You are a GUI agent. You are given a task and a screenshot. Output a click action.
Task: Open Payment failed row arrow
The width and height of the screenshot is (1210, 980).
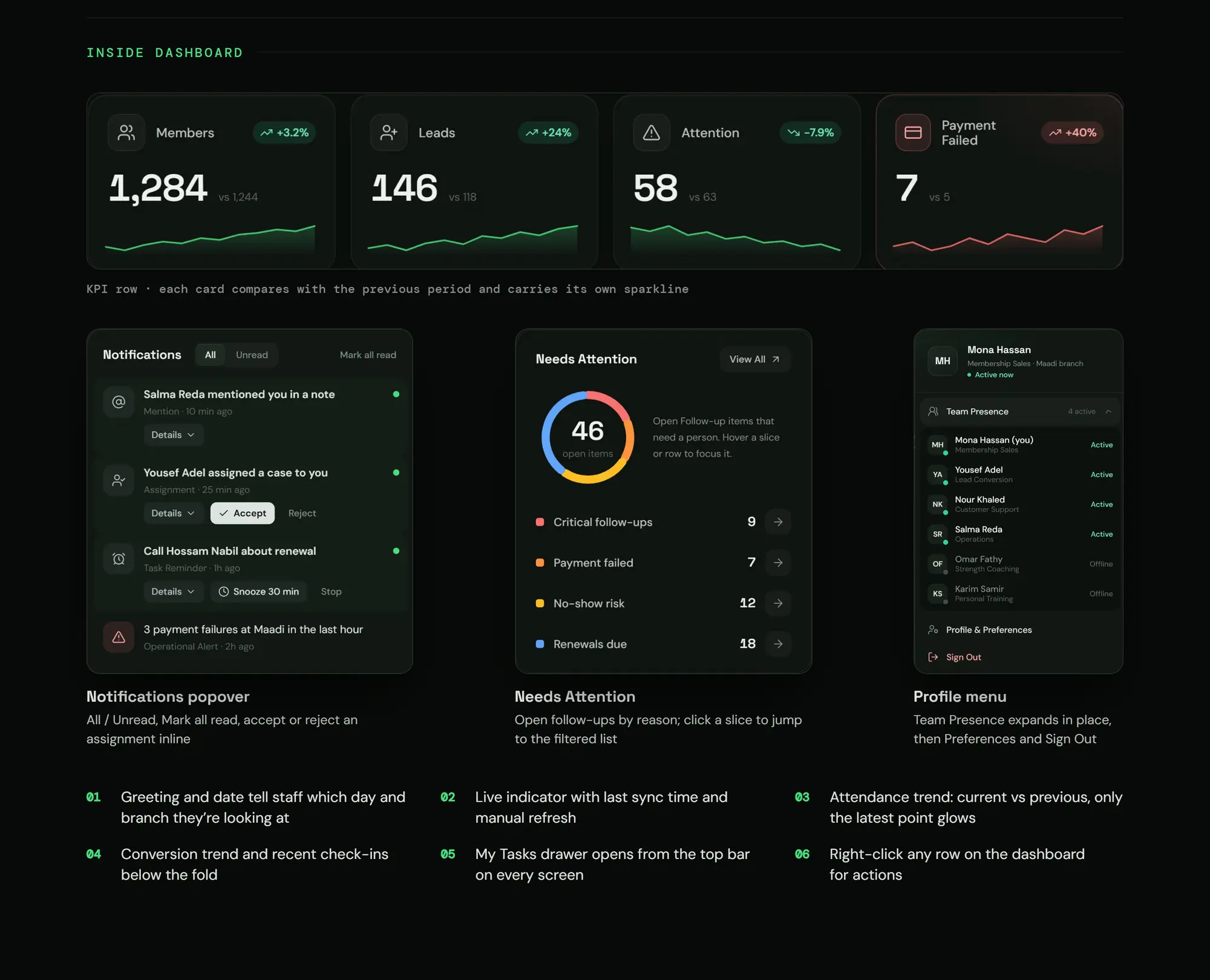tap(778, 563)
